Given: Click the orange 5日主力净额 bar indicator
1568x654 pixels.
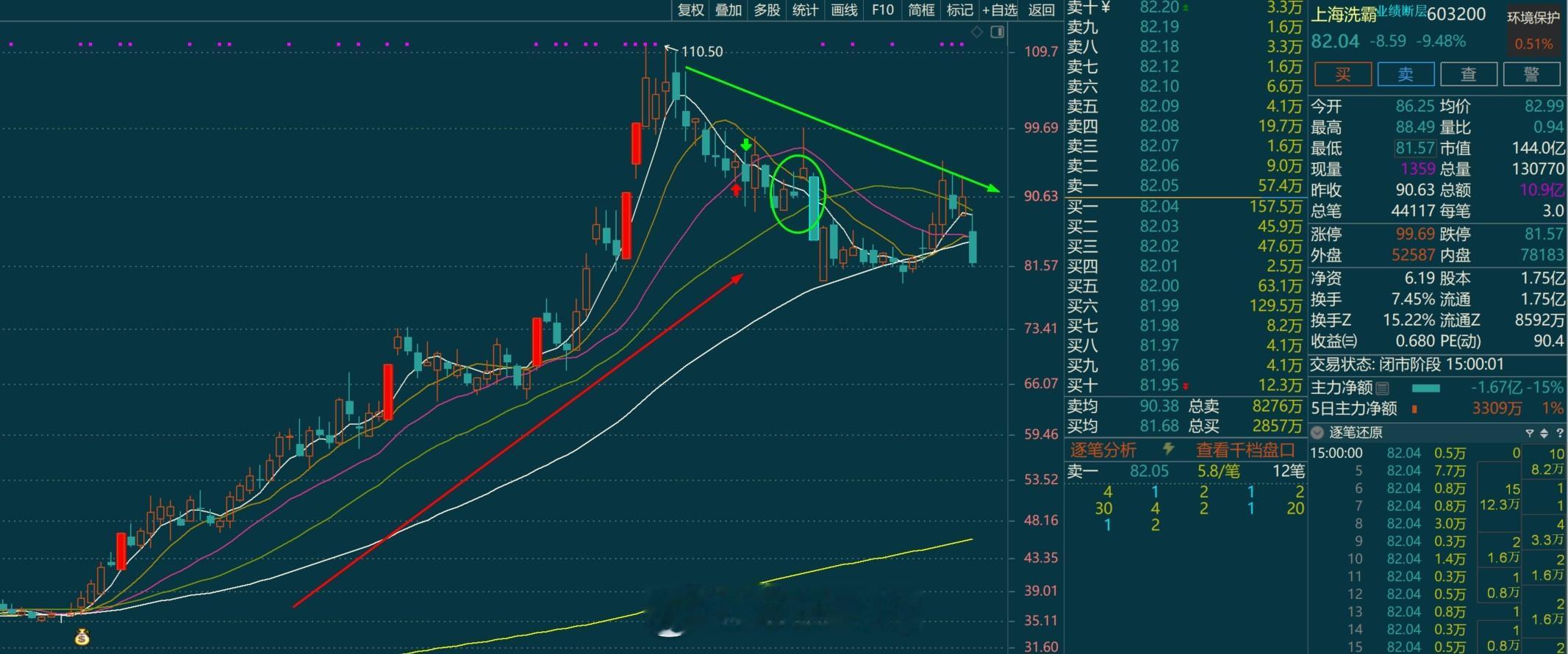Looking at the screenshot, I should click(x=1414, y=409).
